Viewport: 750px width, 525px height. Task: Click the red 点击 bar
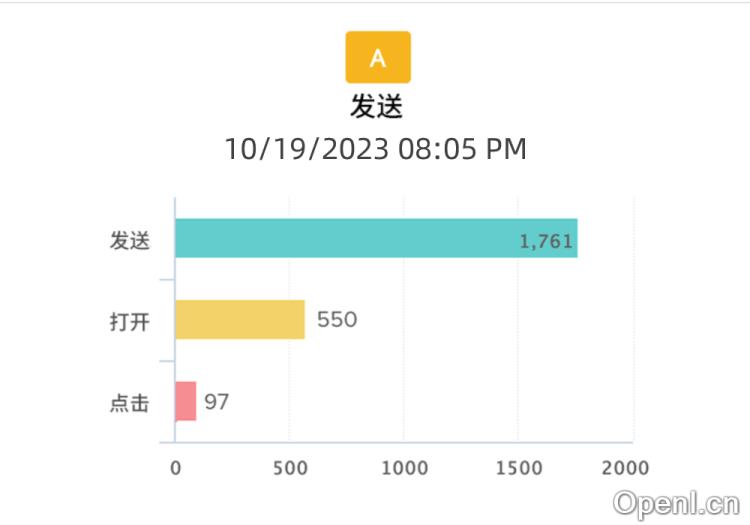(x=185, y=401)
